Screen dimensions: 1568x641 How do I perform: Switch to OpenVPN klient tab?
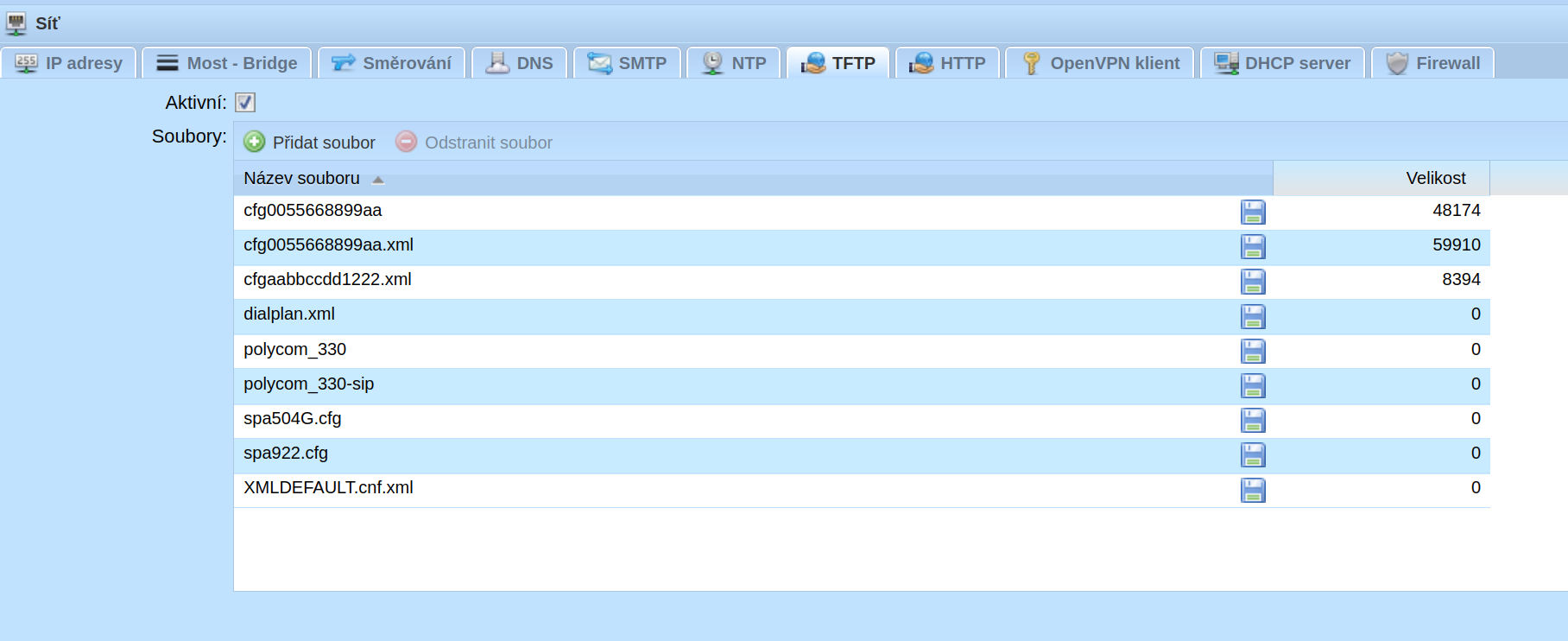(x=1099, y=63)
